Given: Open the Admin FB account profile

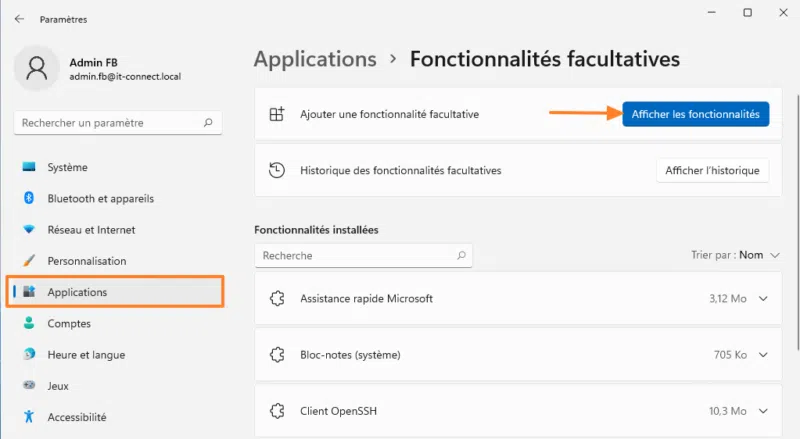Looking at the screenshot, I should pos(100,68).
